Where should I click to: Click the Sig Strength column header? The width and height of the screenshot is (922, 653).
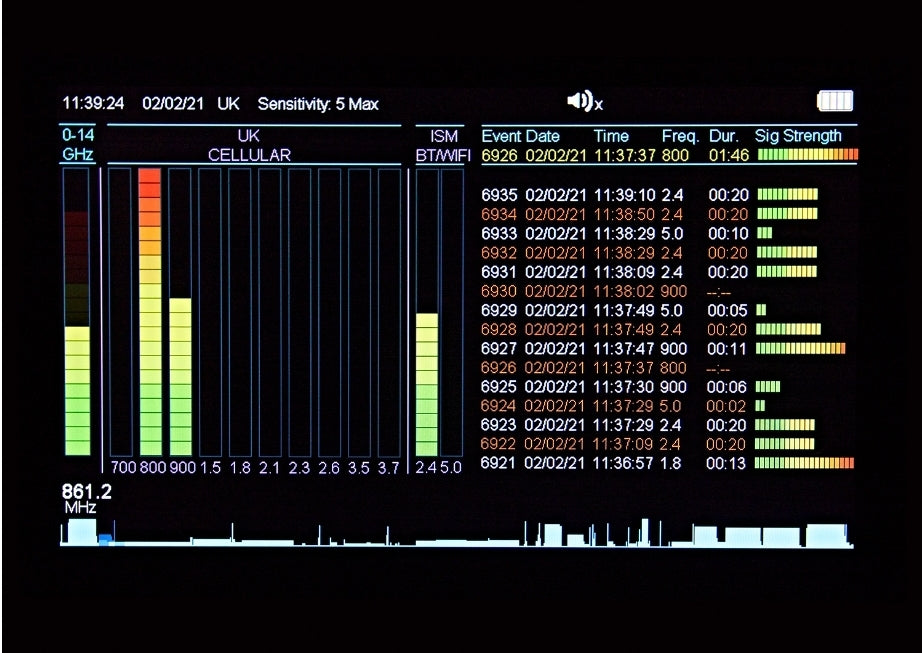[x=798, y=136]
